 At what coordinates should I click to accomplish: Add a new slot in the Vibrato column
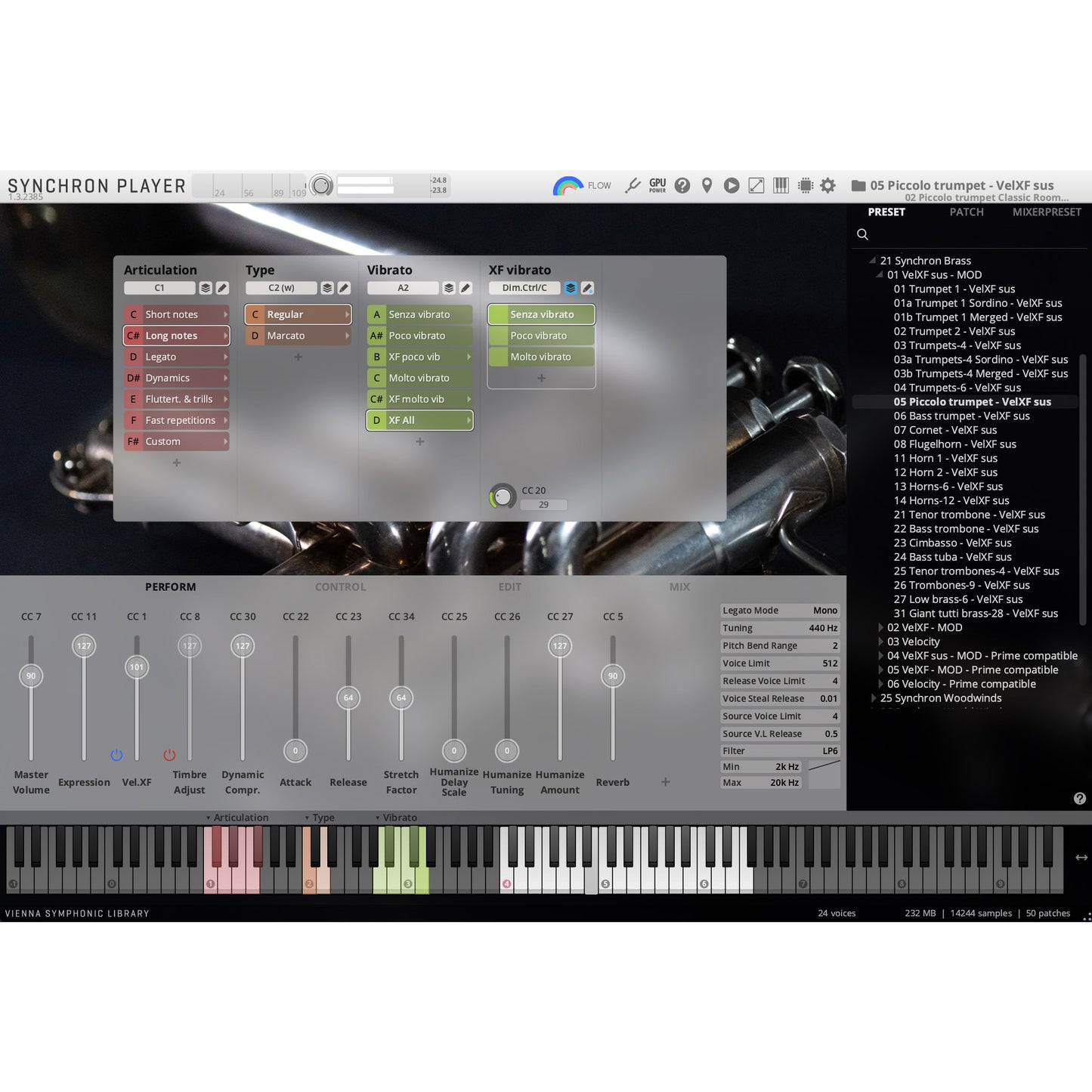click(x=420, y=441)
